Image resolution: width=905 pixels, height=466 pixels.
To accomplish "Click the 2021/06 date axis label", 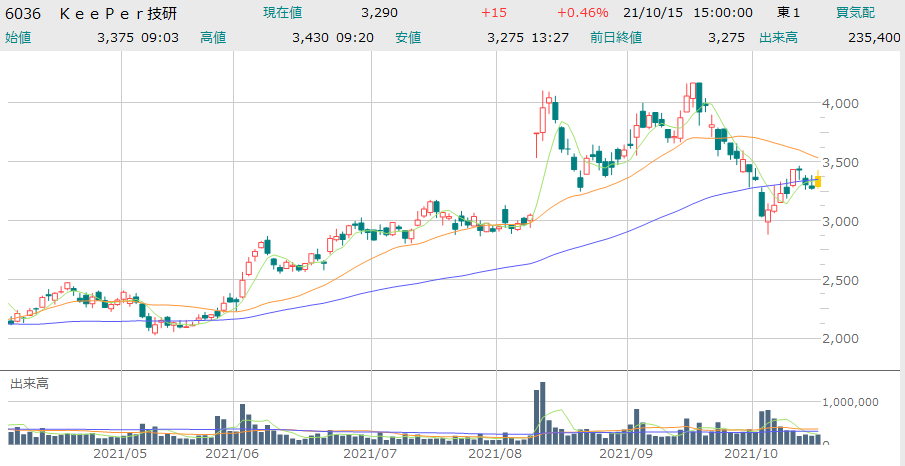I will pyautogui.click(x=232, y=454).
